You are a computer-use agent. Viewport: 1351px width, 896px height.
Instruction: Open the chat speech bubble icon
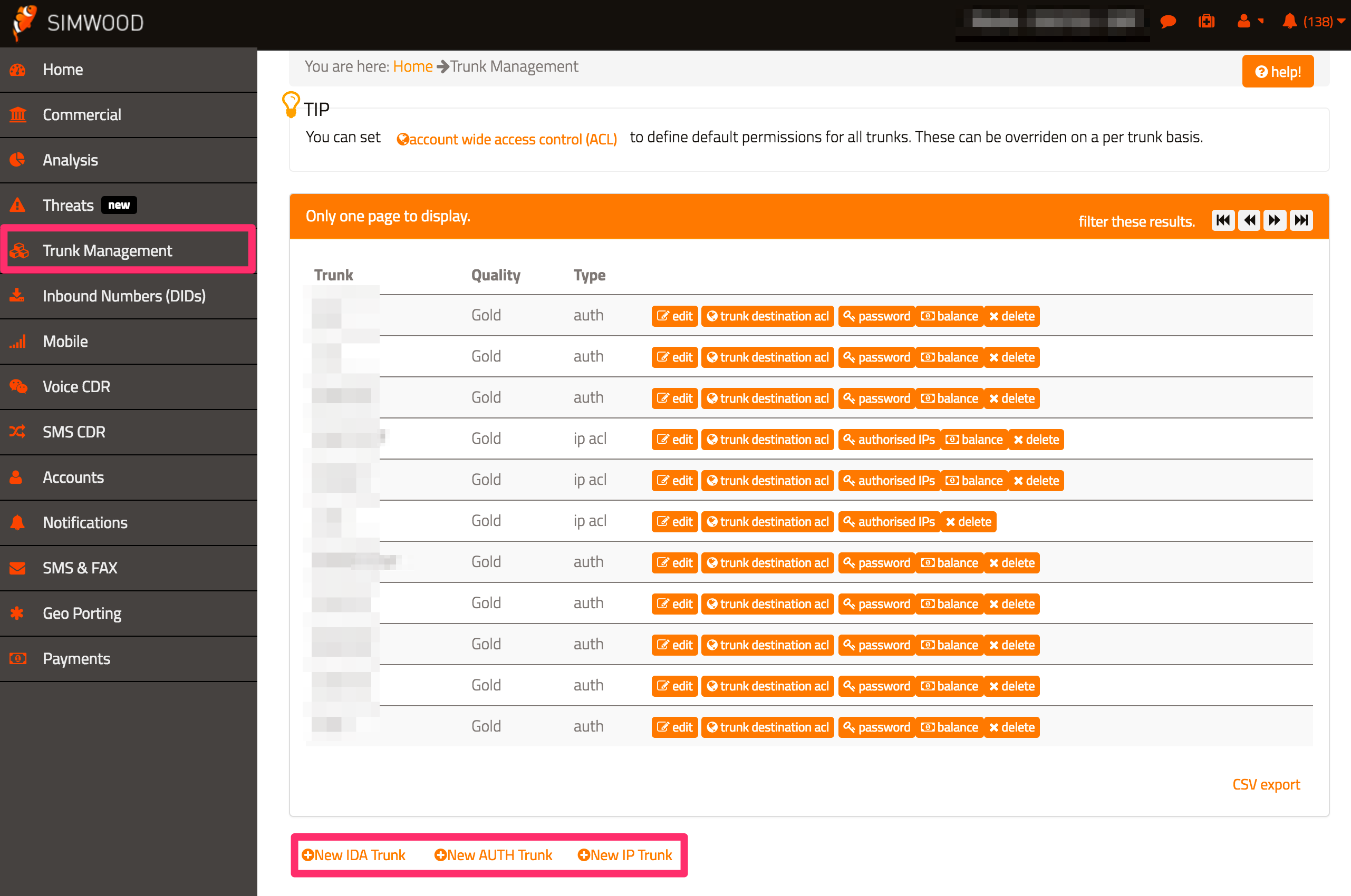[x=1168, y=22]
